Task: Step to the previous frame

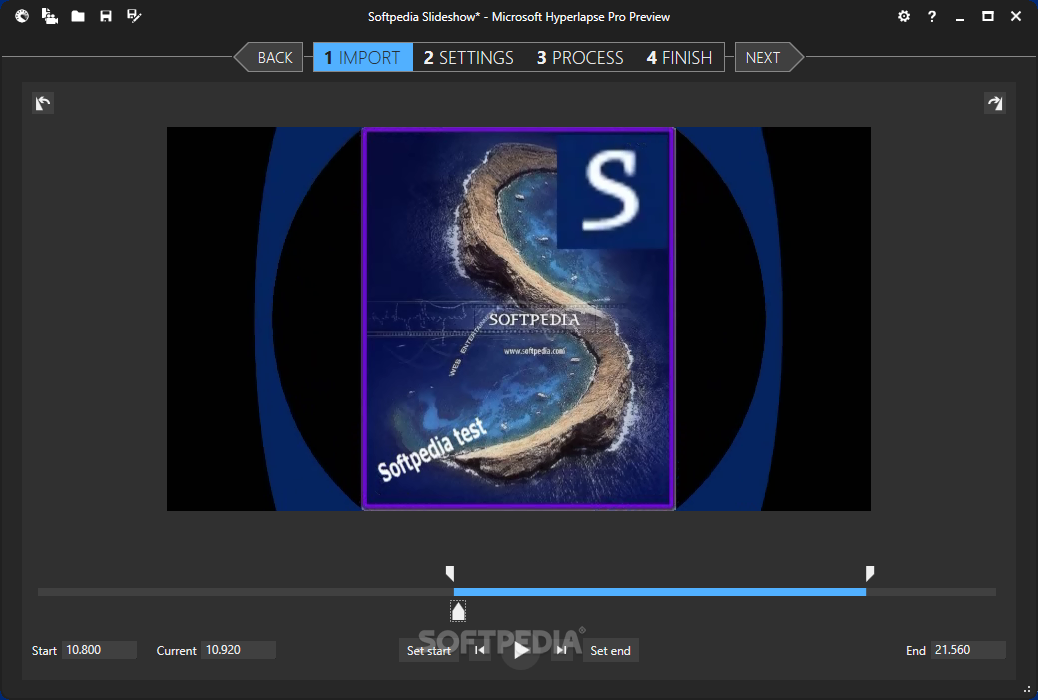Action: (479, 650)
